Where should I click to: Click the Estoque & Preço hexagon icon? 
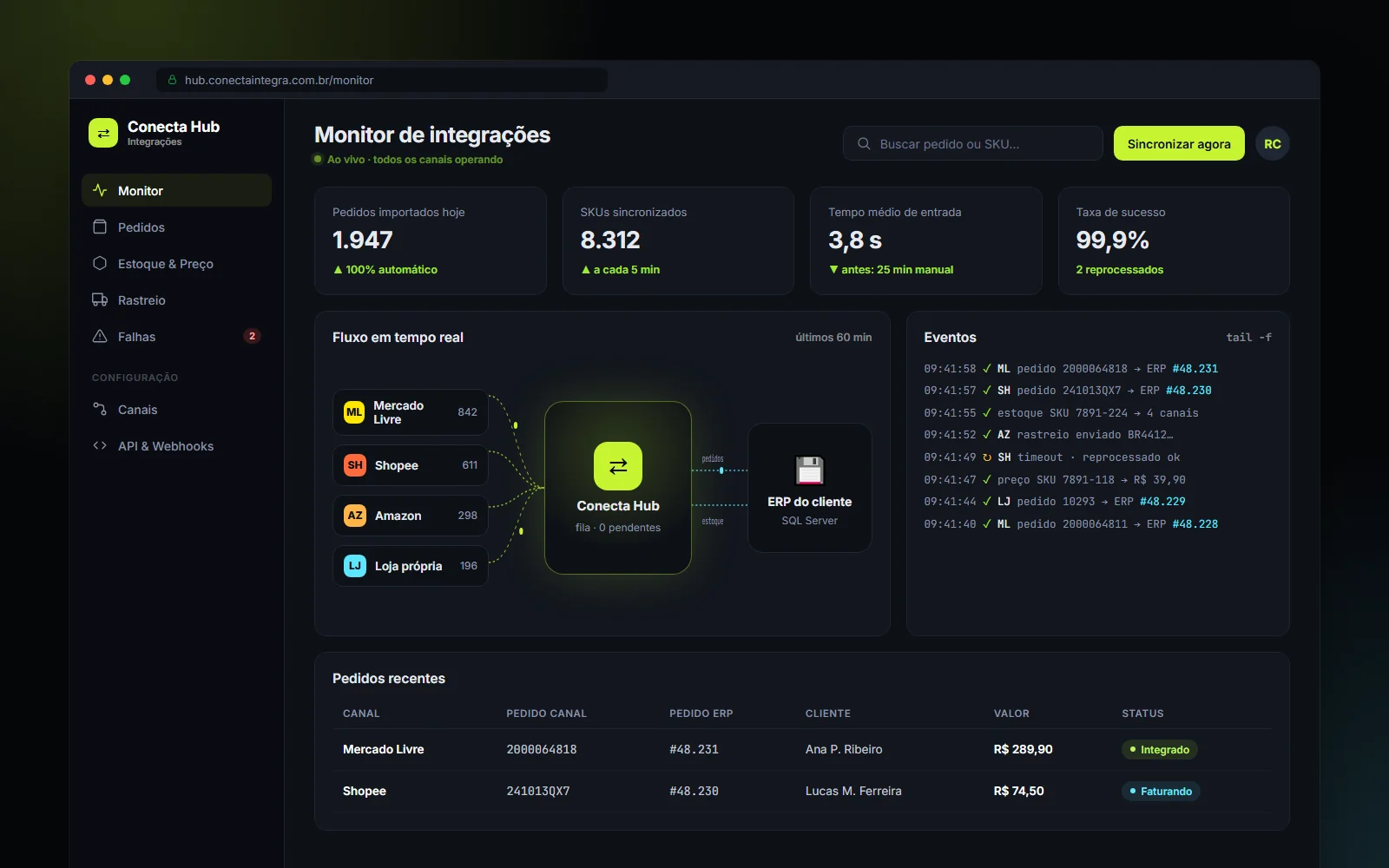[100, 263]
